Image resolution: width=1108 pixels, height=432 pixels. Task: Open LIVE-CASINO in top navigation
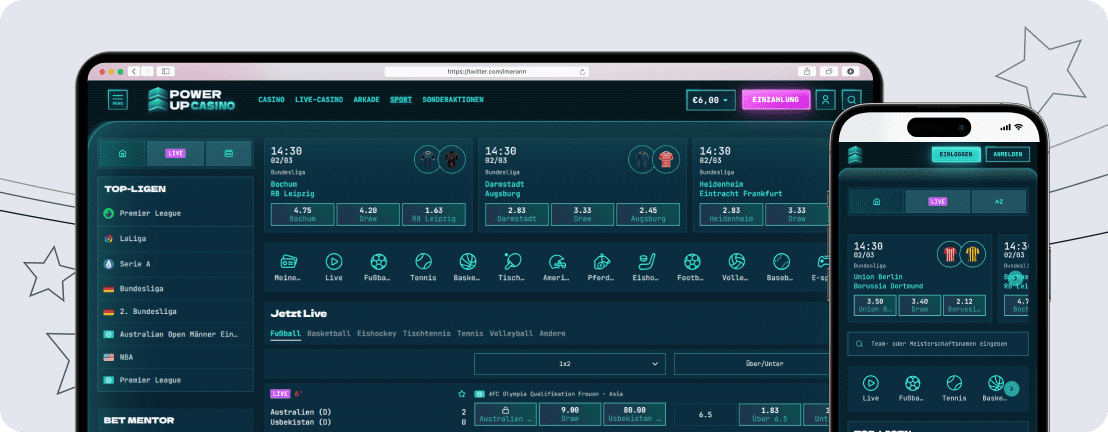click(319, 100)
